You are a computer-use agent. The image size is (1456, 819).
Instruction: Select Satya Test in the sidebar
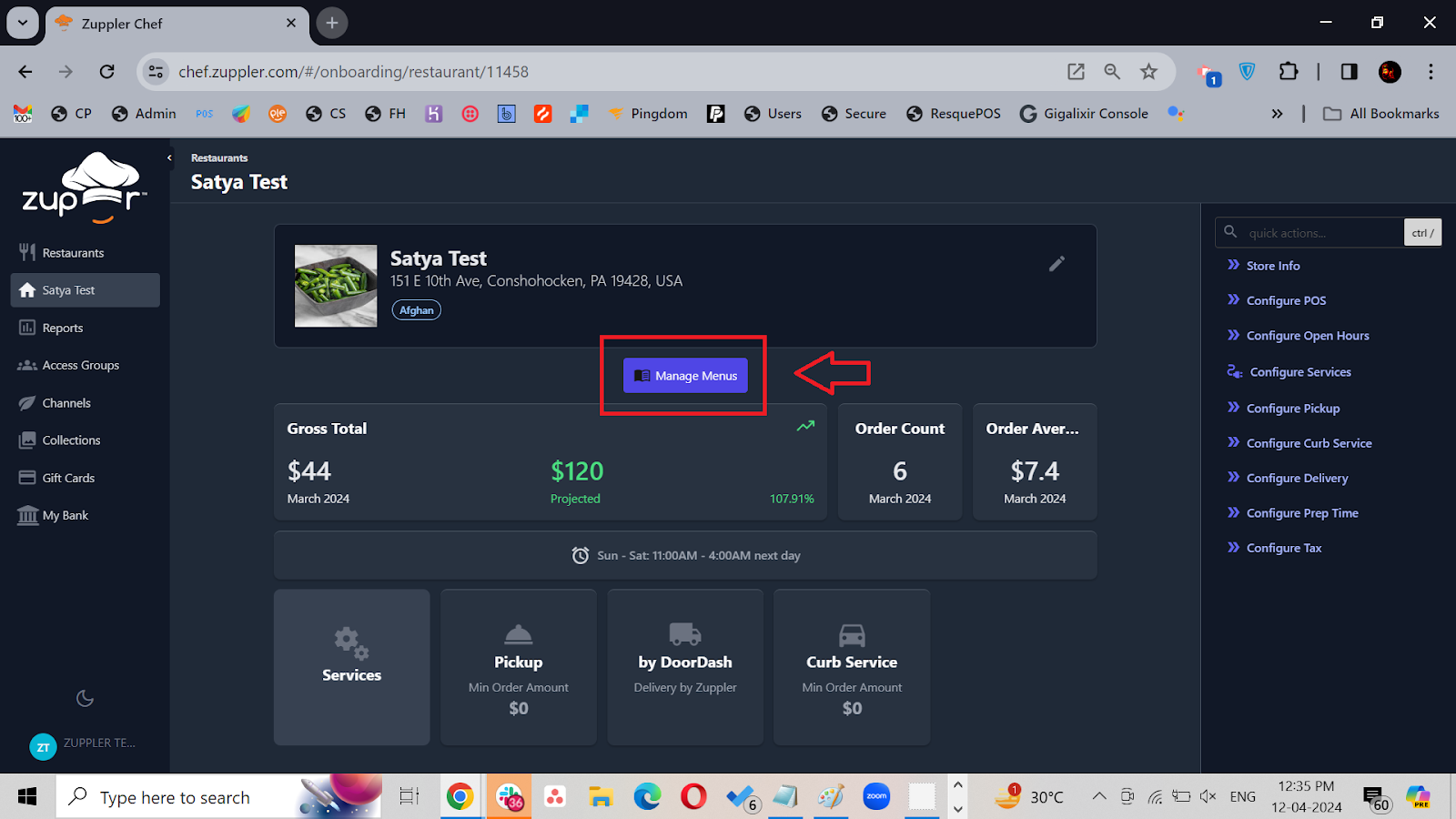(x=86, y=290)
